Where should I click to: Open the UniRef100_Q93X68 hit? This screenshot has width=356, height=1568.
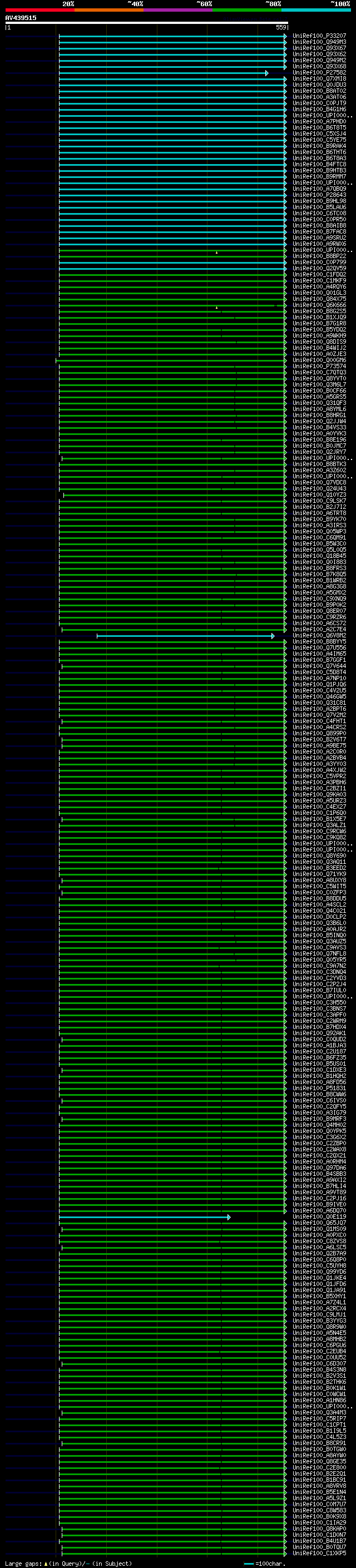319,66
